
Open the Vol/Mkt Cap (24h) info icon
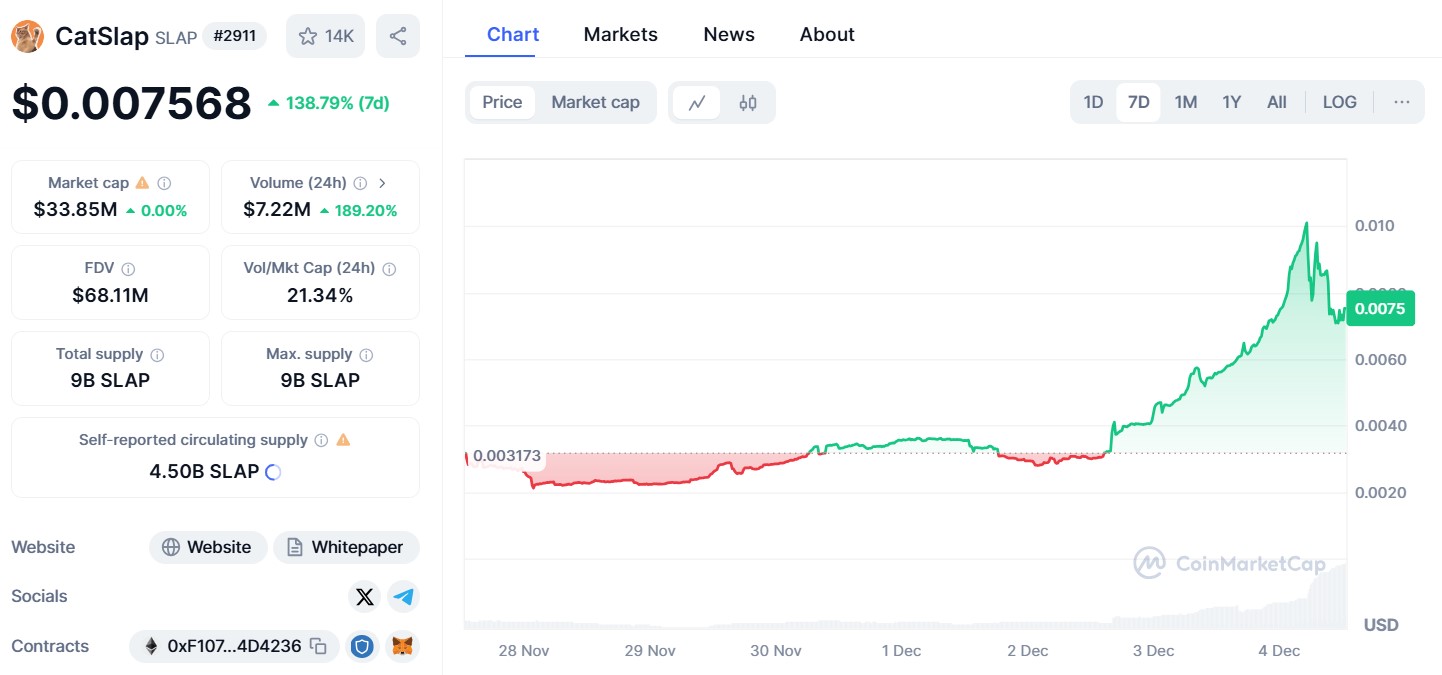389,268
